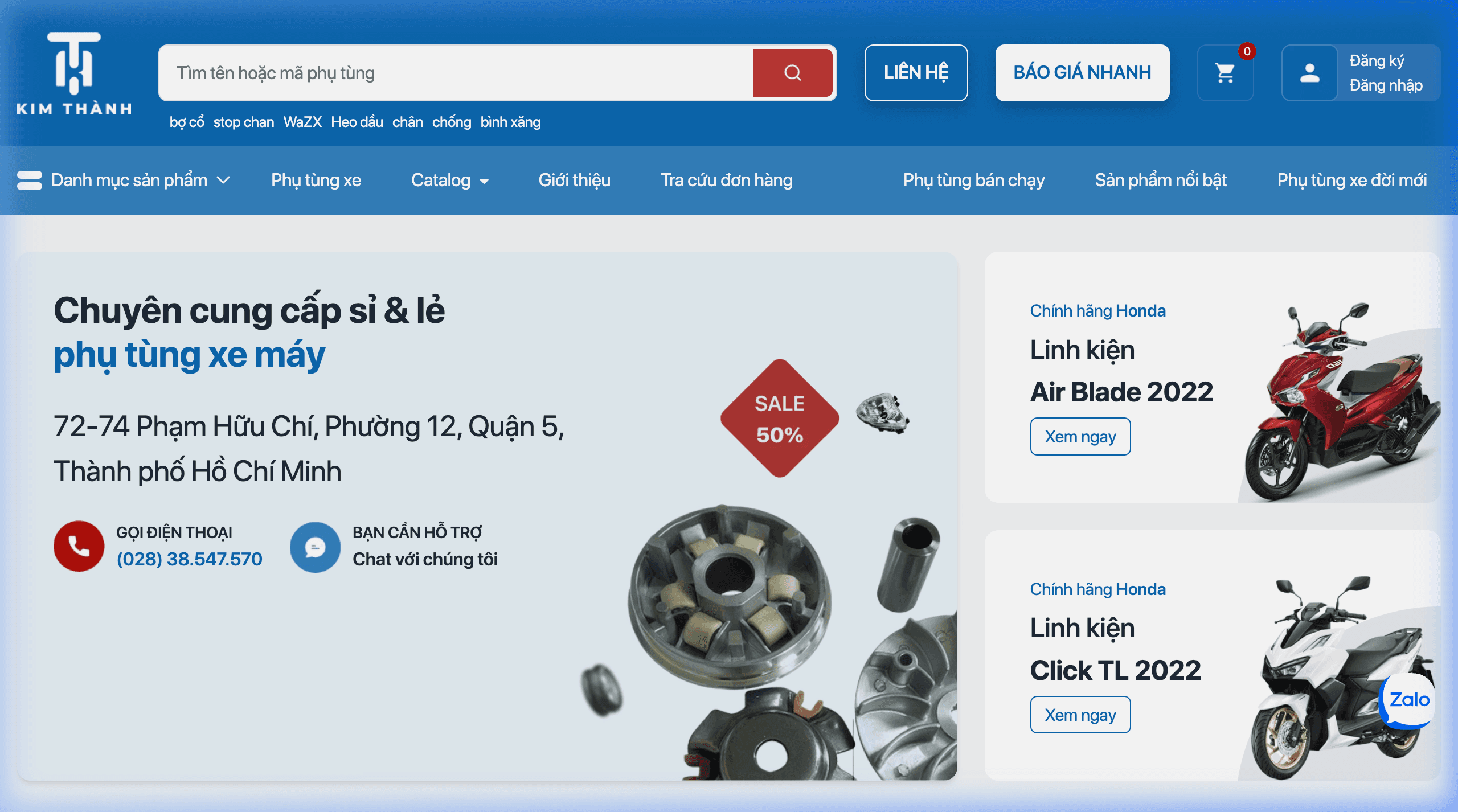Click the Kim Thành logo

[74, 73]
